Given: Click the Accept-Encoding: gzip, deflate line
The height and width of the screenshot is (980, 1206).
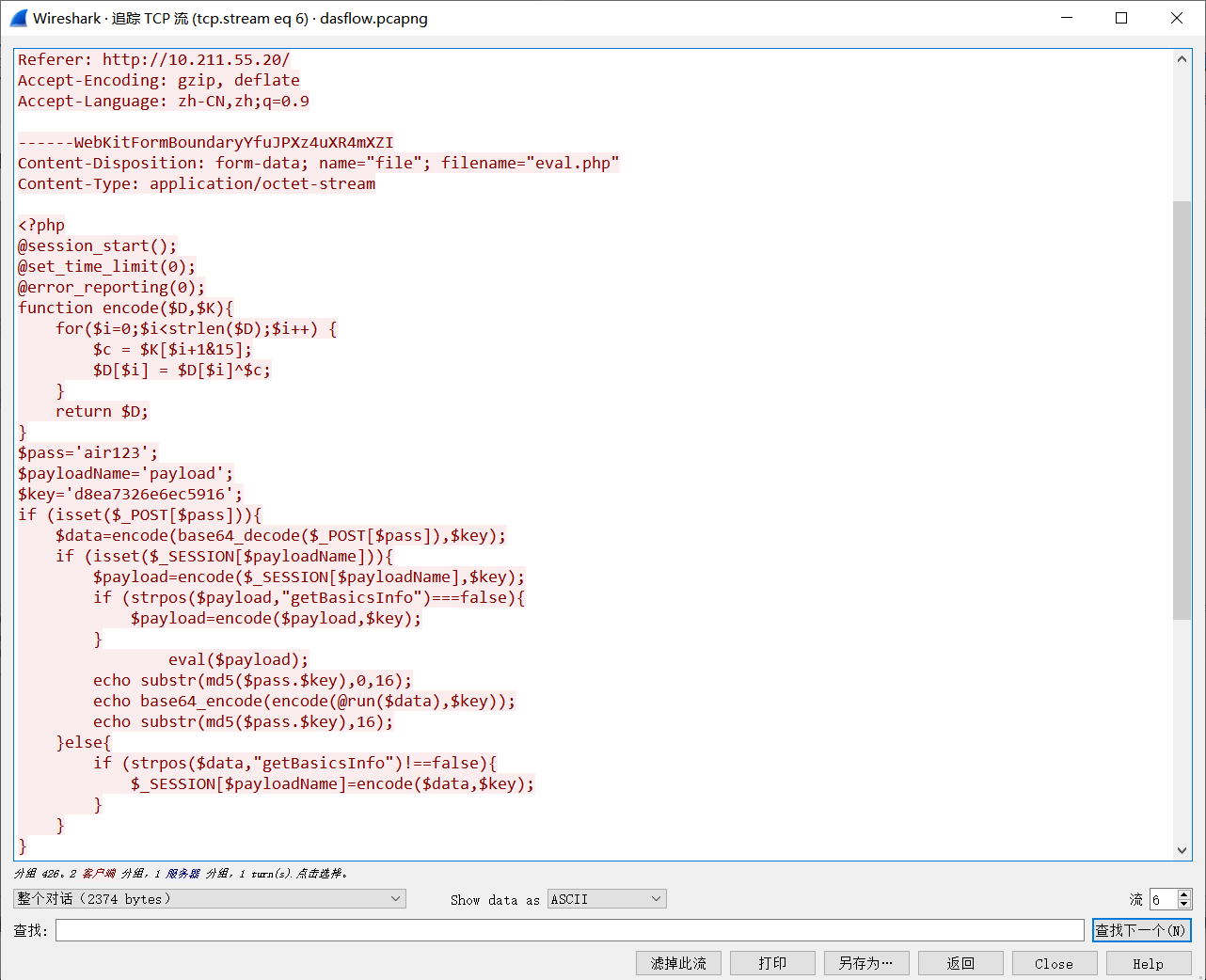Looking at the screenshot, I should point(159,80).
